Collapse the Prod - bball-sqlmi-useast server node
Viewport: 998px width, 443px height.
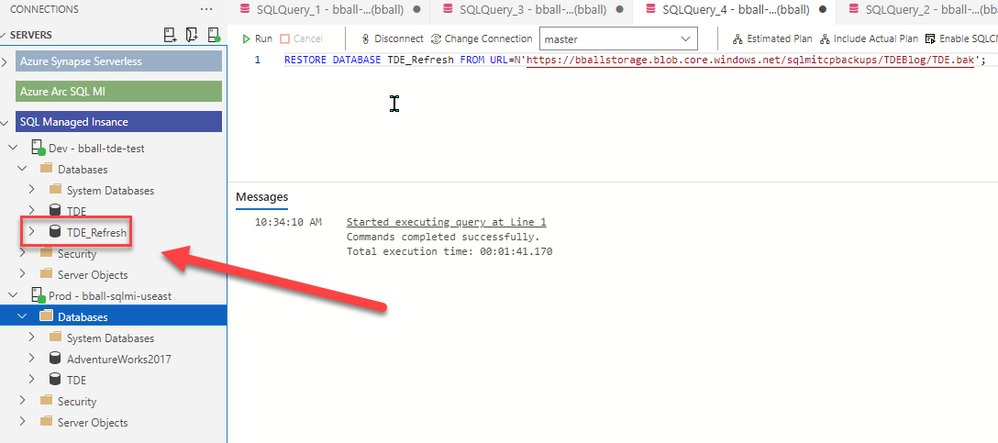tap(14, 295)
